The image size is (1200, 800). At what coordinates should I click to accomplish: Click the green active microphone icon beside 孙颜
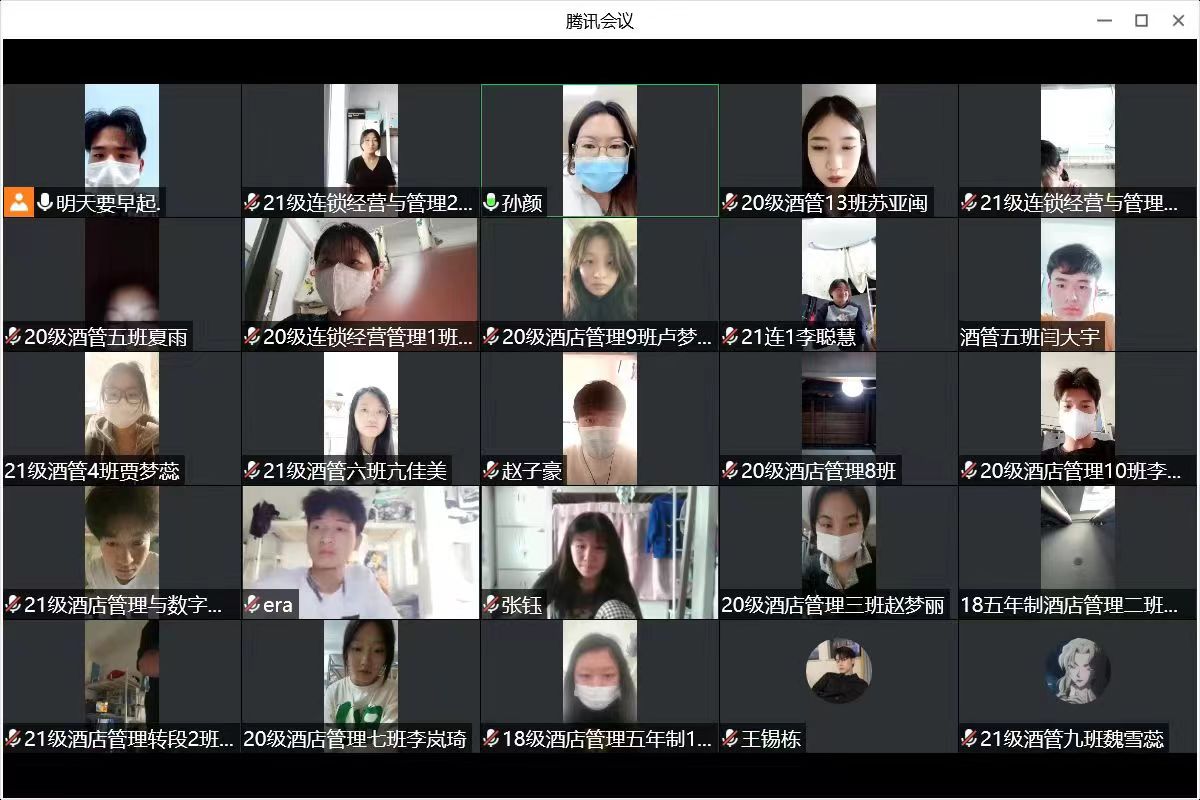click(x=490, y=203)
